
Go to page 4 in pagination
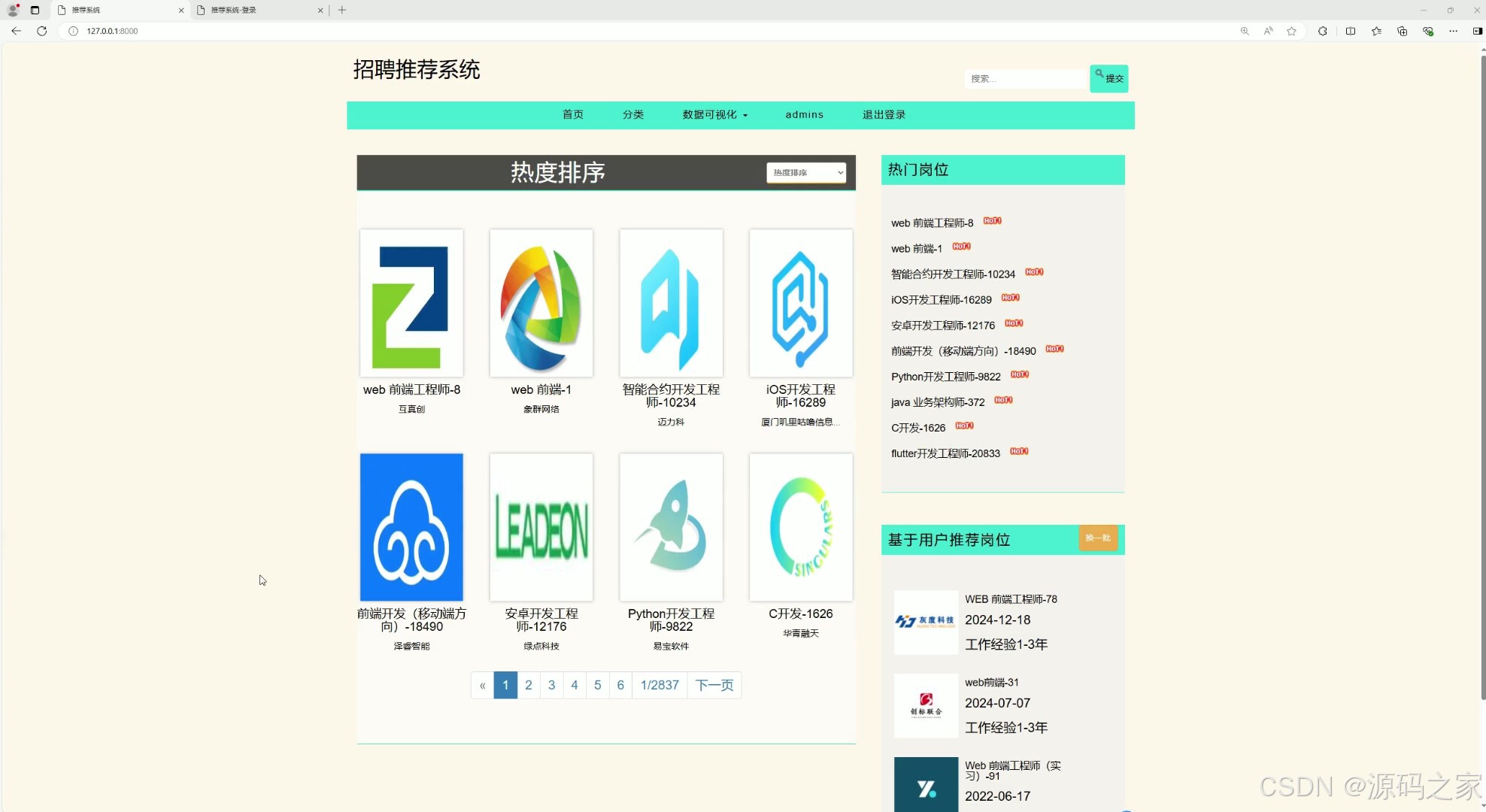575,685
